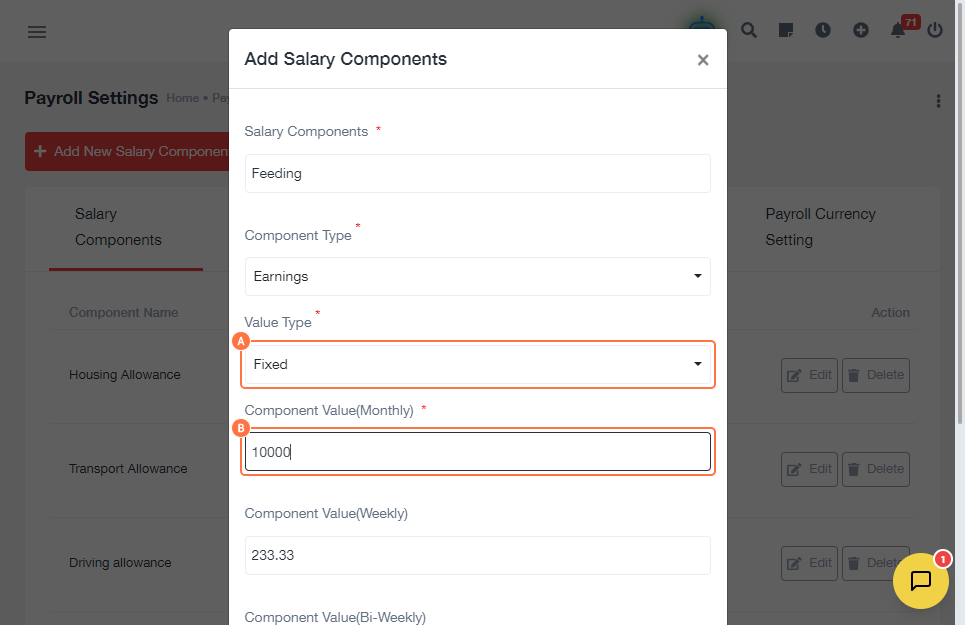The width and height of the screenshot is (965, 625).
Task: Expand the Component Type dropdown
Action: tap(477, 277)
